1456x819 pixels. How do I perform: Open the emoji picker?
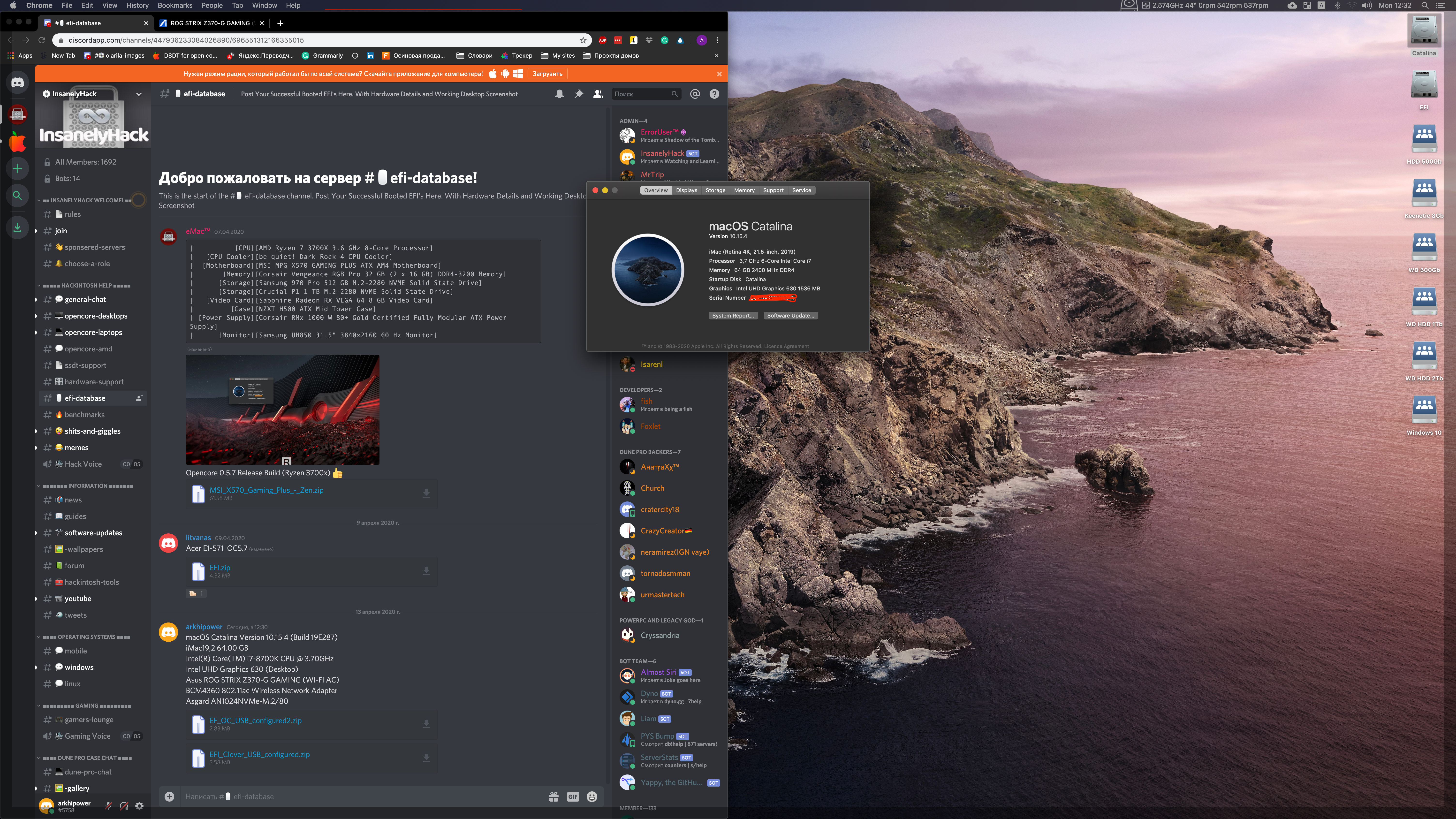click(592, 796)
